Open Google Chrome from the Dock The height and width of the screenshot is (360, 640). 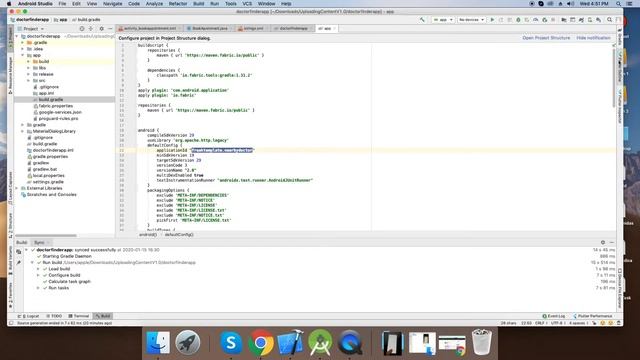pos(260,342)
